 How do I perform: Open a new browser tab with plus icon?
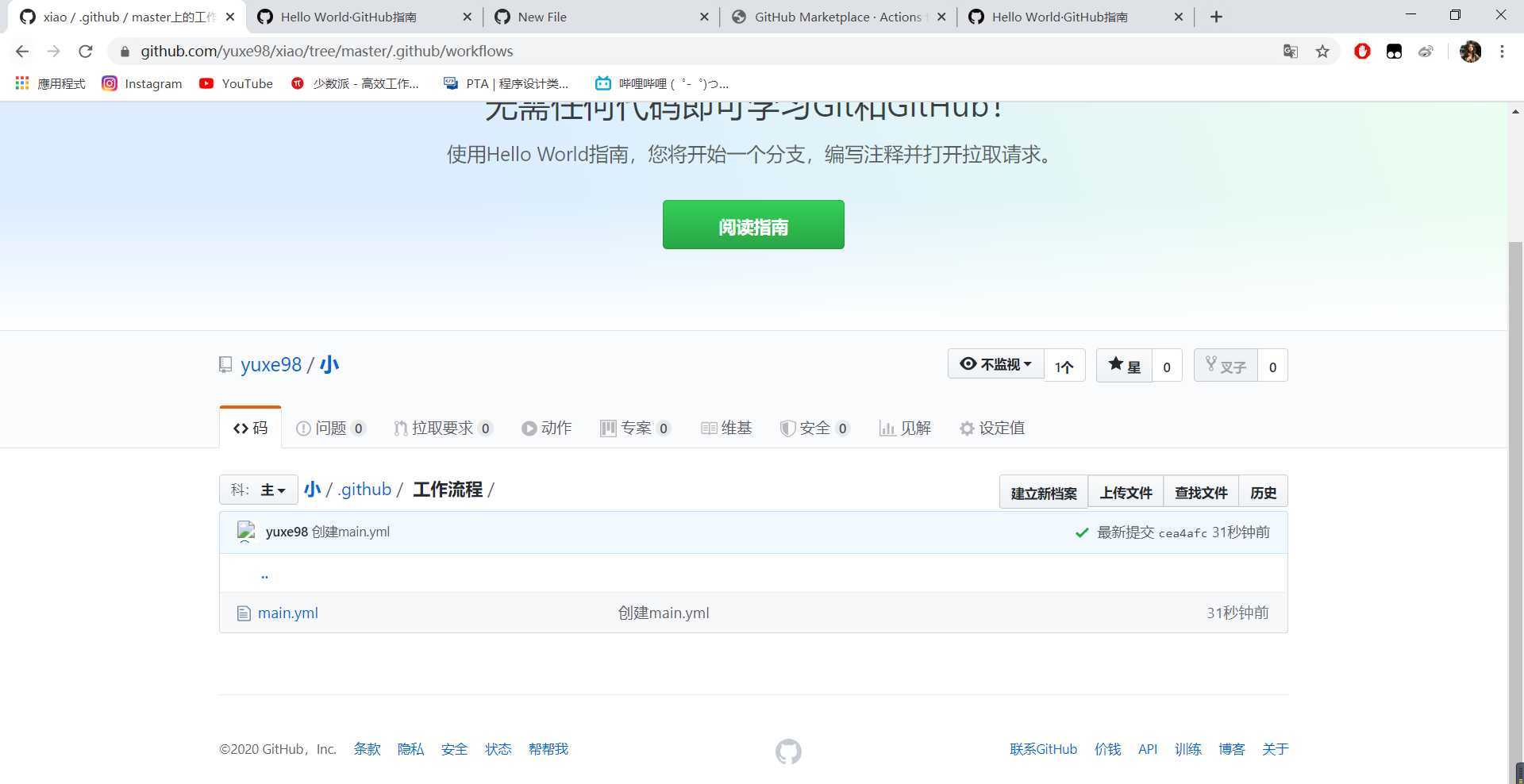[1216, 17]
